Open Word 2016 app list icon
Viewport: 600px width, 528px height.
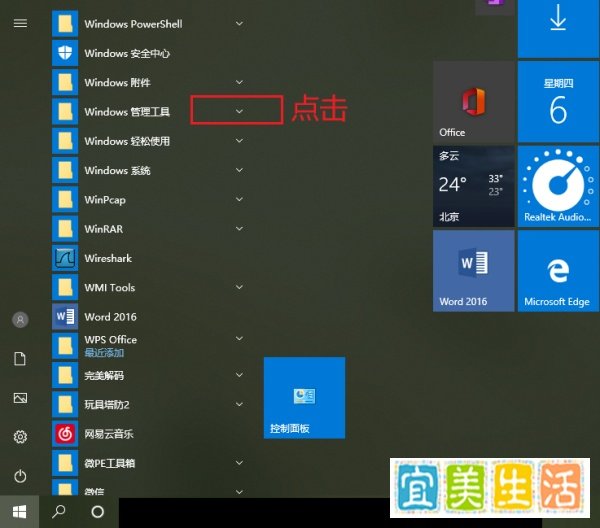[x=65, y=316]
